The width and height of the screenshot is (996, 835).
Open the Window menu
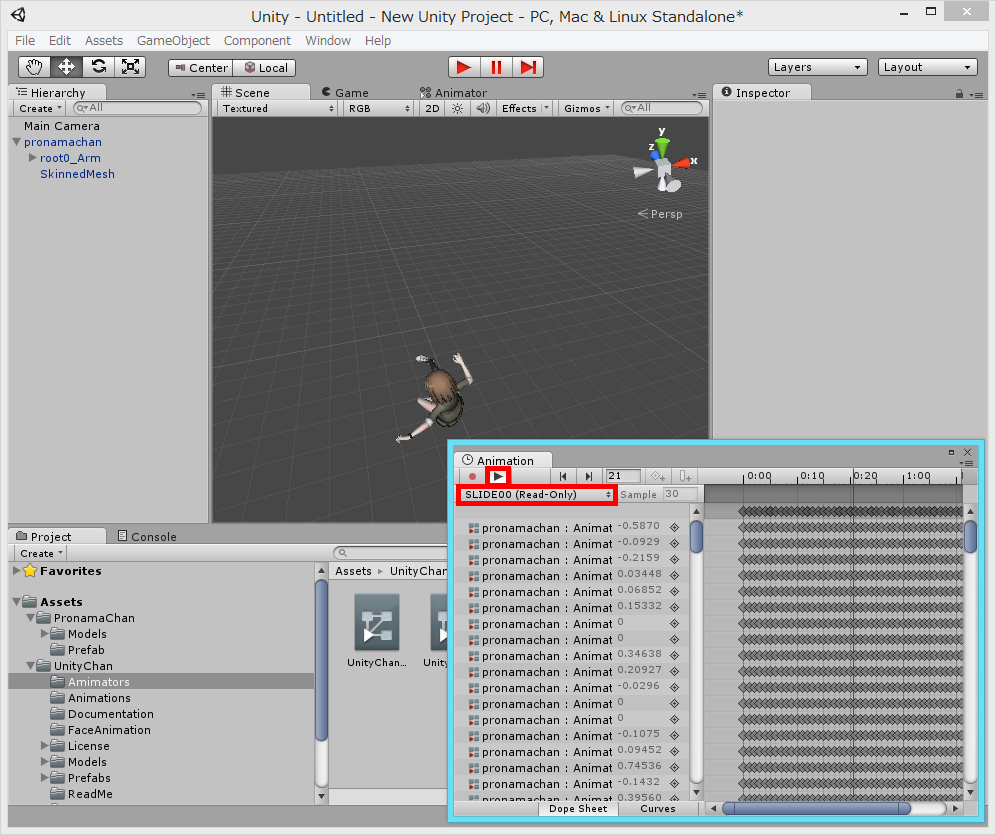(x=328, y=41)
